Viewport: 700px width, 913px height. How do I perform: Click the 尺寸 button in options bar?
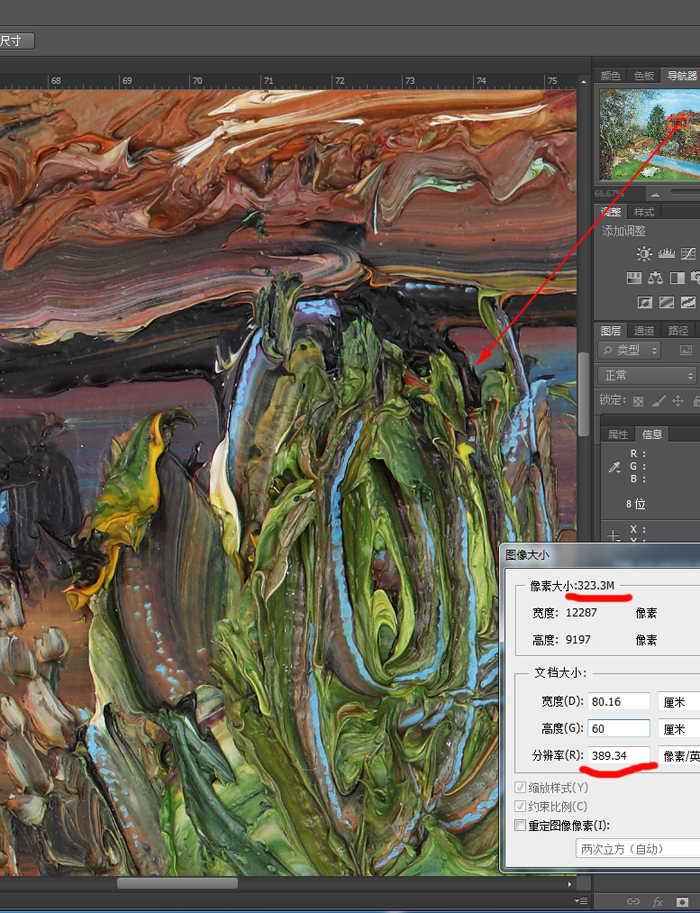click(x=17, y=41)
